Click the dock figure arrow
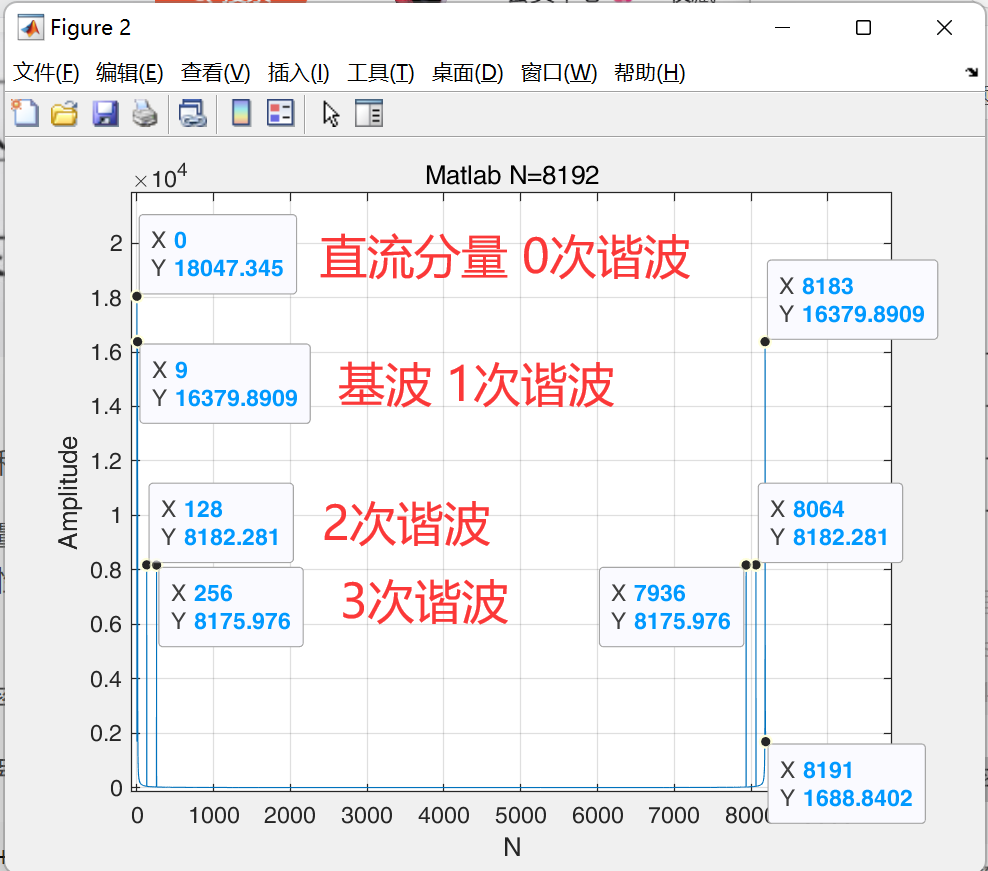 pyautogui.click(x=969, y=73)
